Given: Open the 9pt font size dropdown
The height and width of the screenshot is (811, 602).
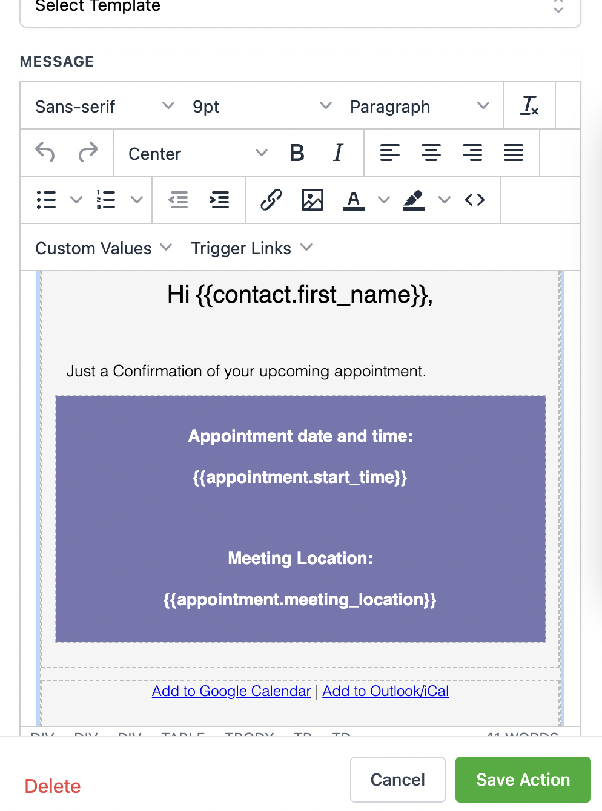Looking at the screenshot, I should pos(262,107).
